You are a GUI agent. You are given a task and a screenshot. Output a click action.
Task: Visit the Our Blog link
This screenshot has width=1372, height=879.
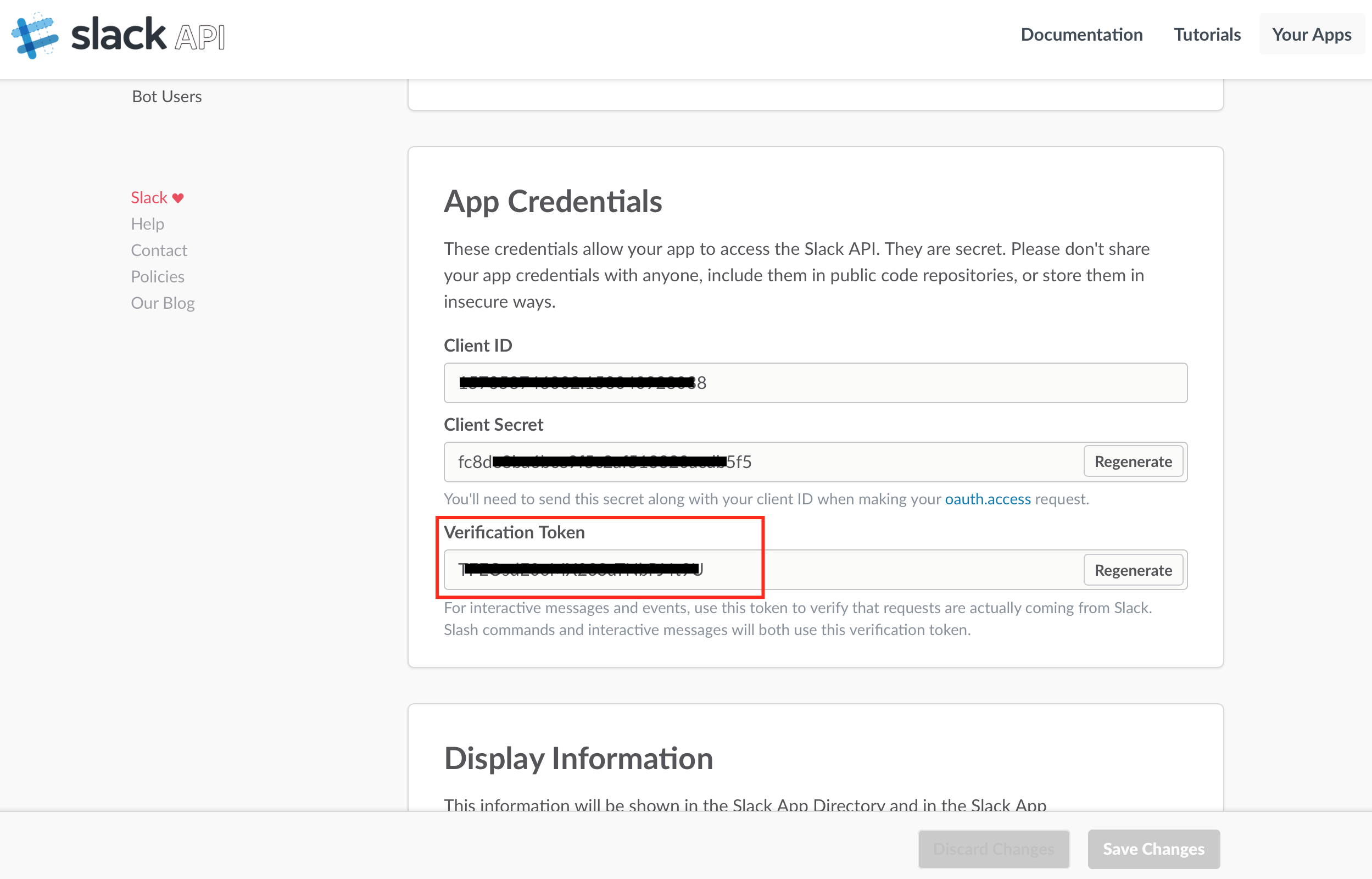click(163, 303)
